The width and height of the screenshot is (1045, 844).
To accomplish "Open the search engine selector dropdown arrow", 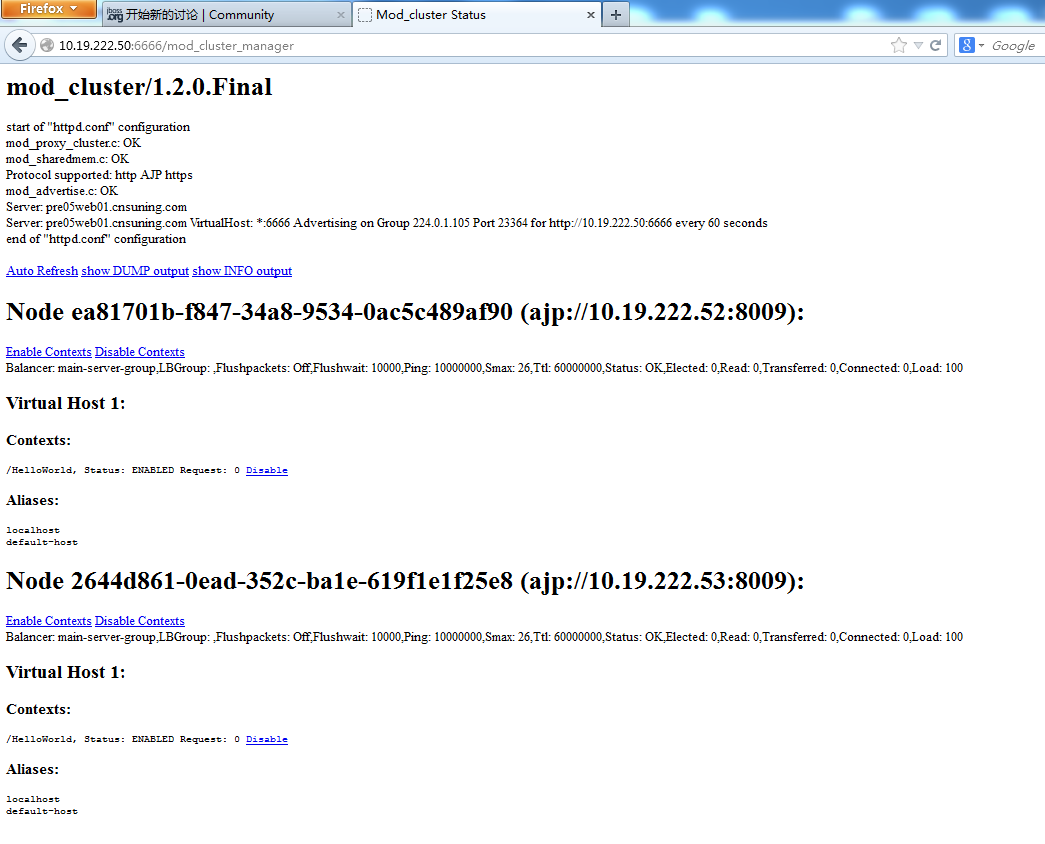I will click(981, 45).
